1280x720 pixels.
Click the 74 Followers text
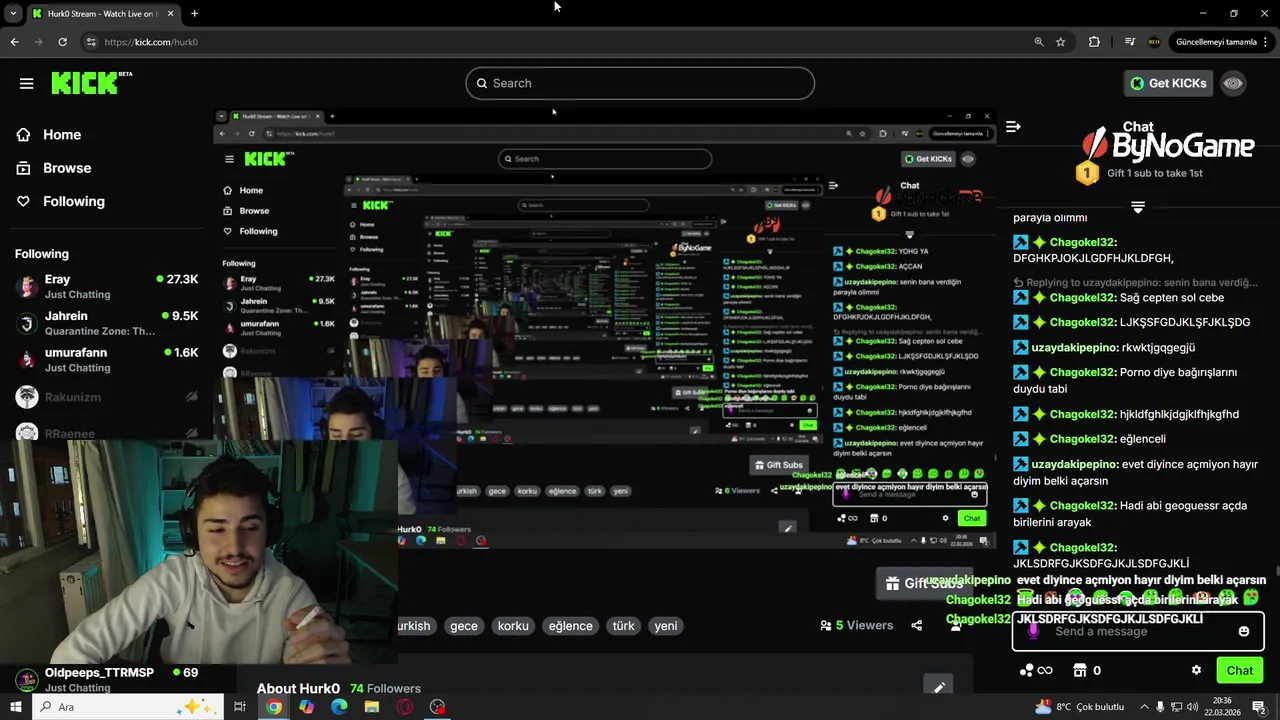[385, 688]
